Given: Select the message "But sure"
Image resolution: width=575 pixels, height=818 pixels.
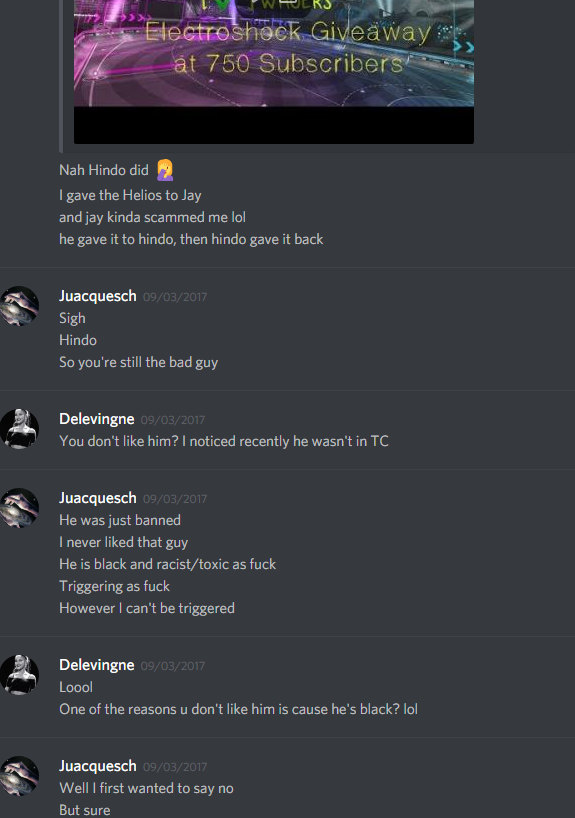Looking at the screenshot, I should [x=85, y=810].
